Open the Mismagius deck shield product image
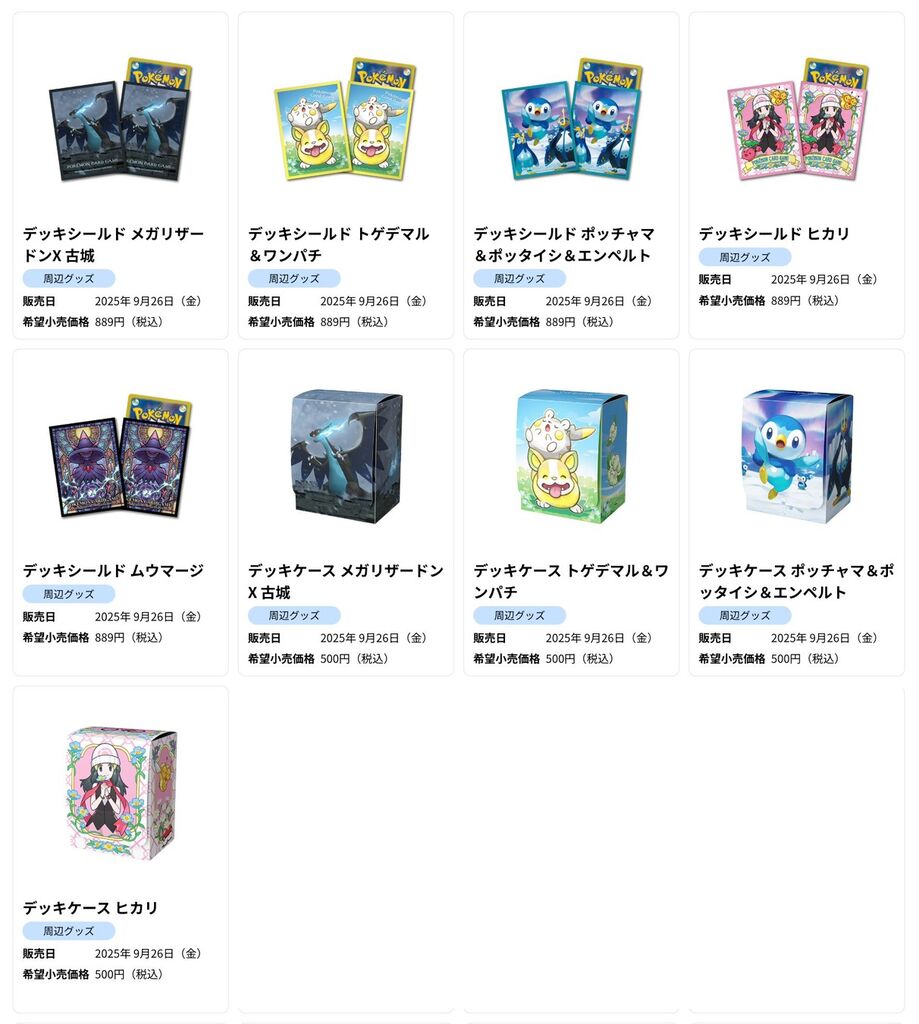This screenshot has height=1024, width=919. tap(120, 456)
